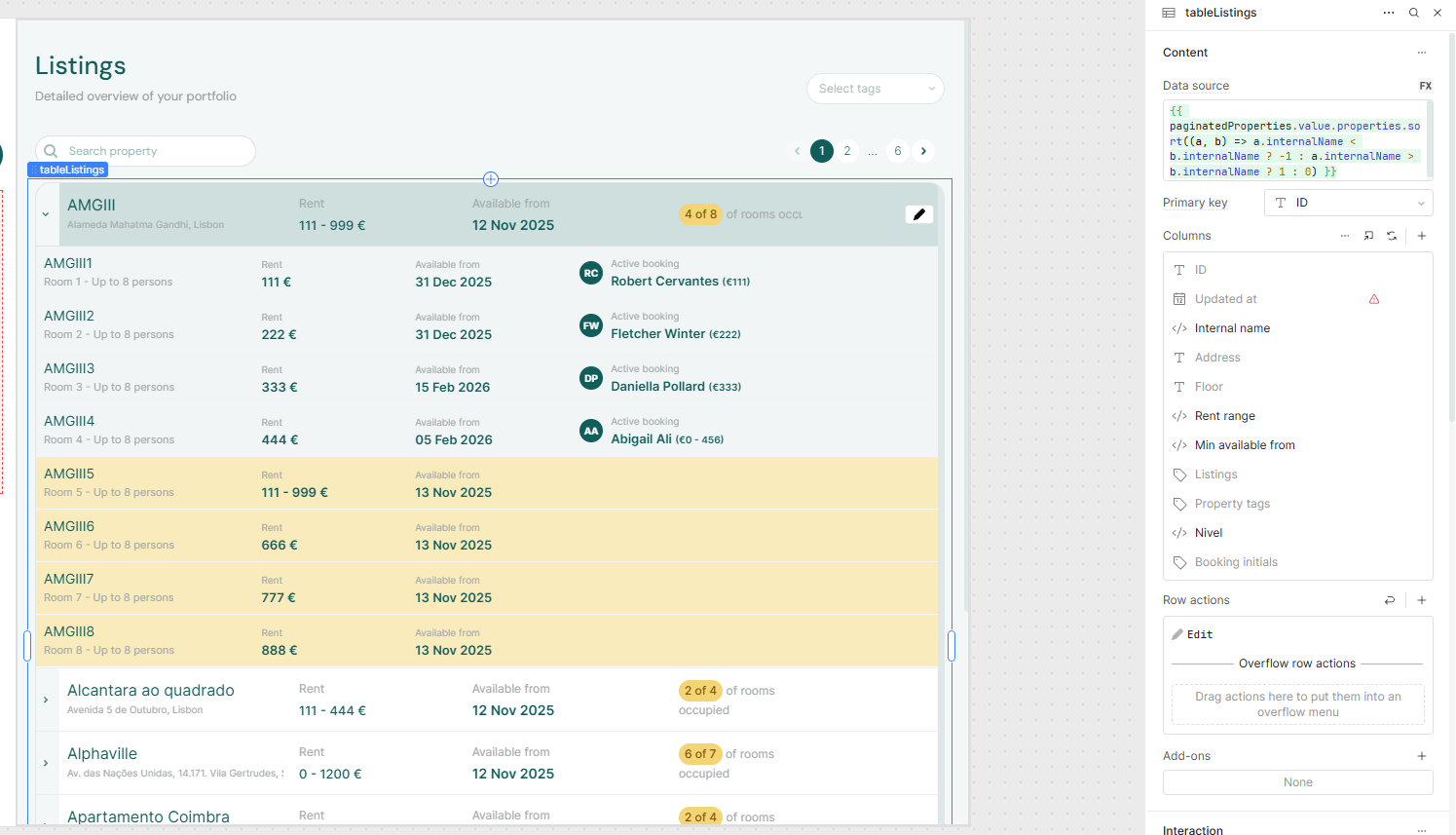The width and height of the screenshot is (1456, 835).
Task: Add a row action with the plus icon
Action: pos(1422,600)
